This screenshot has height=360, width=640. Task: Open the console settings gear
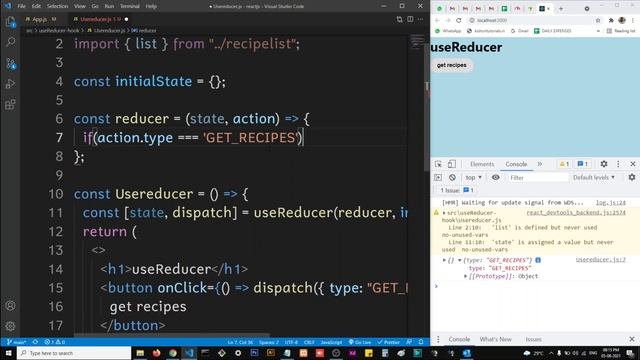[632, 178]
